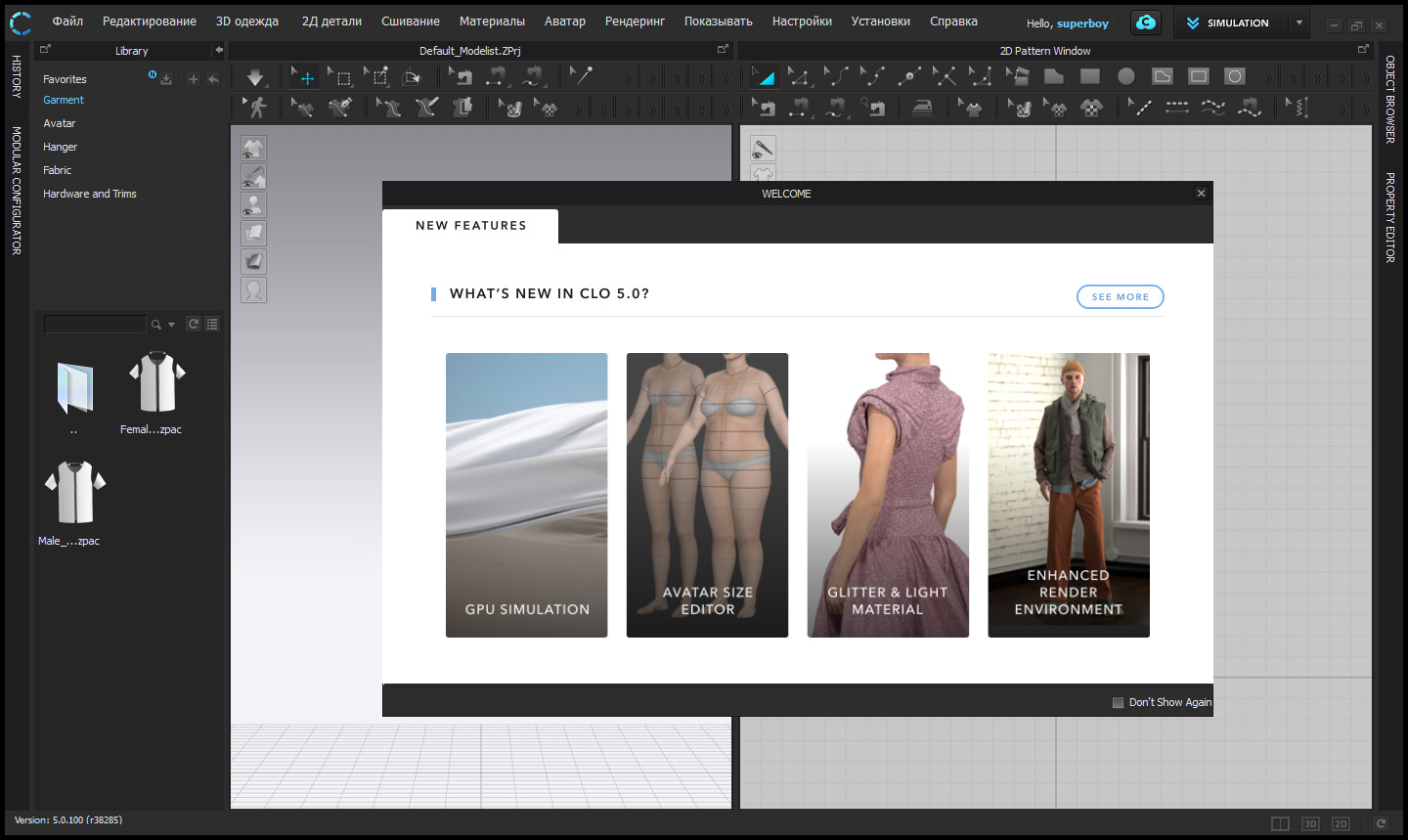Click the superboy username link
The width and height of the screenshot is (1408, 840).
click(1082, 23)
